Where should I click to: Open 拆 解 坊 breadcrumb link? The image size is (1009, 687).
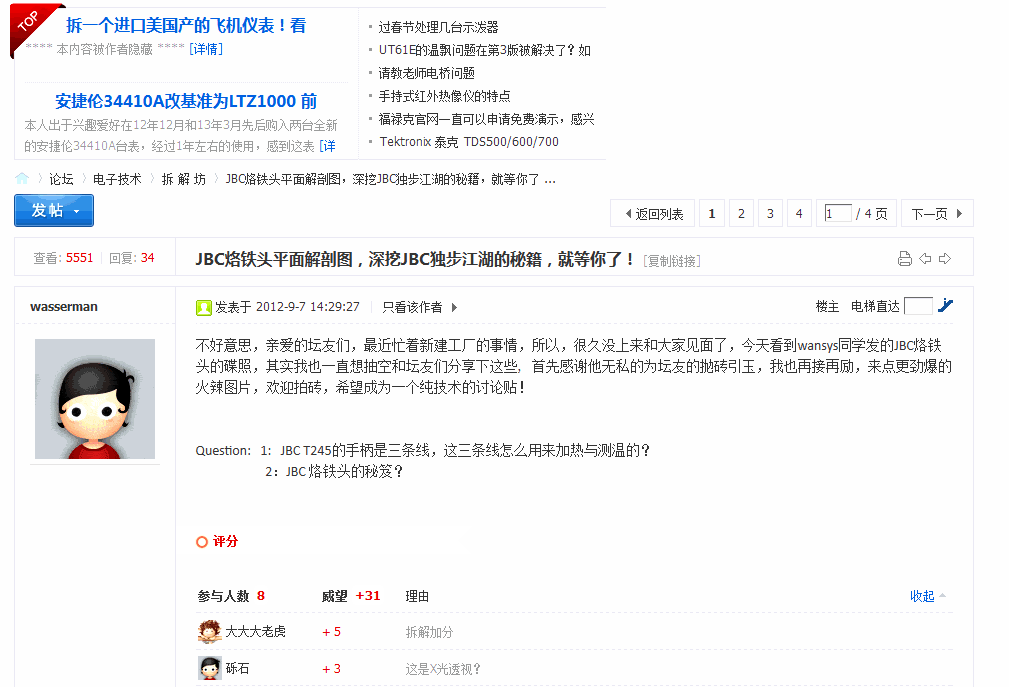[x=183, y=179]
